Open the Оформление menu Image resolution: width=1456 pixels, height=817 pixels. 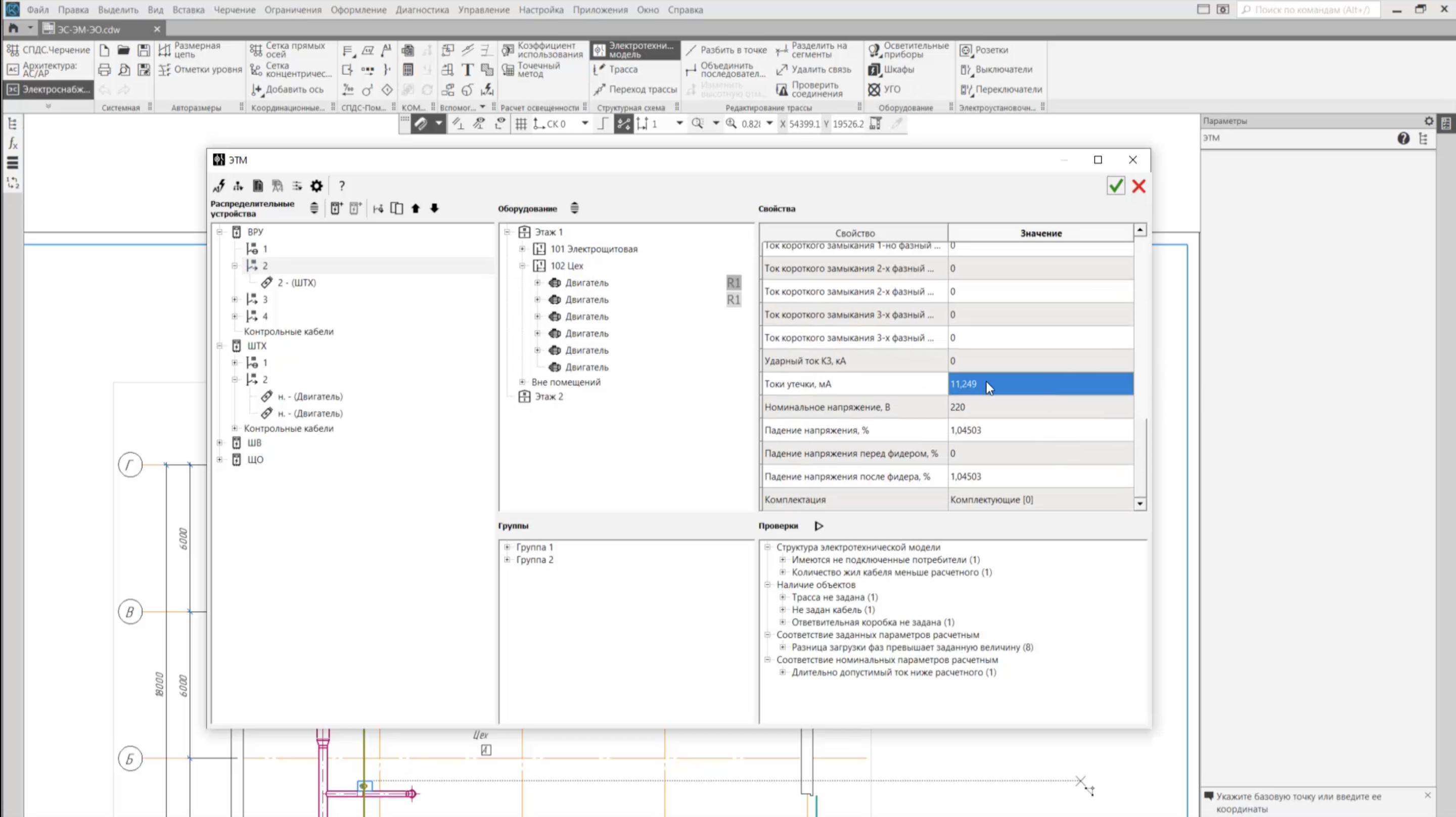coord(358,10)
